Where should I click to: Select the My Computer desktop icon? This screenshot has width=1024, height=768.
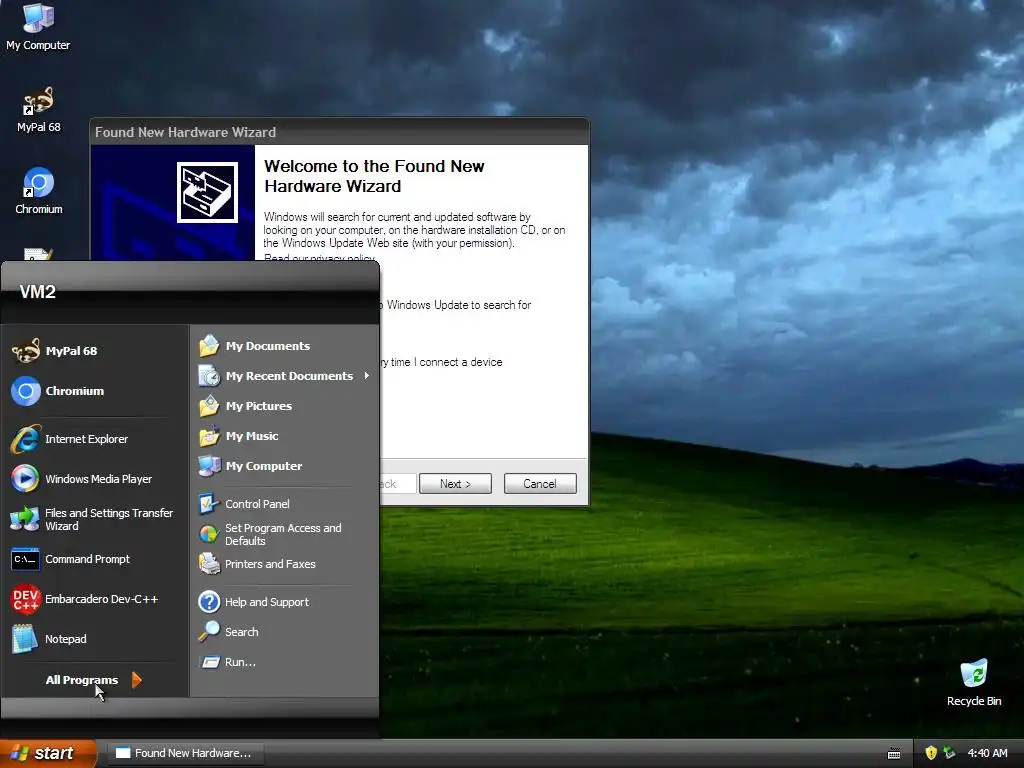tap(38, 27)
